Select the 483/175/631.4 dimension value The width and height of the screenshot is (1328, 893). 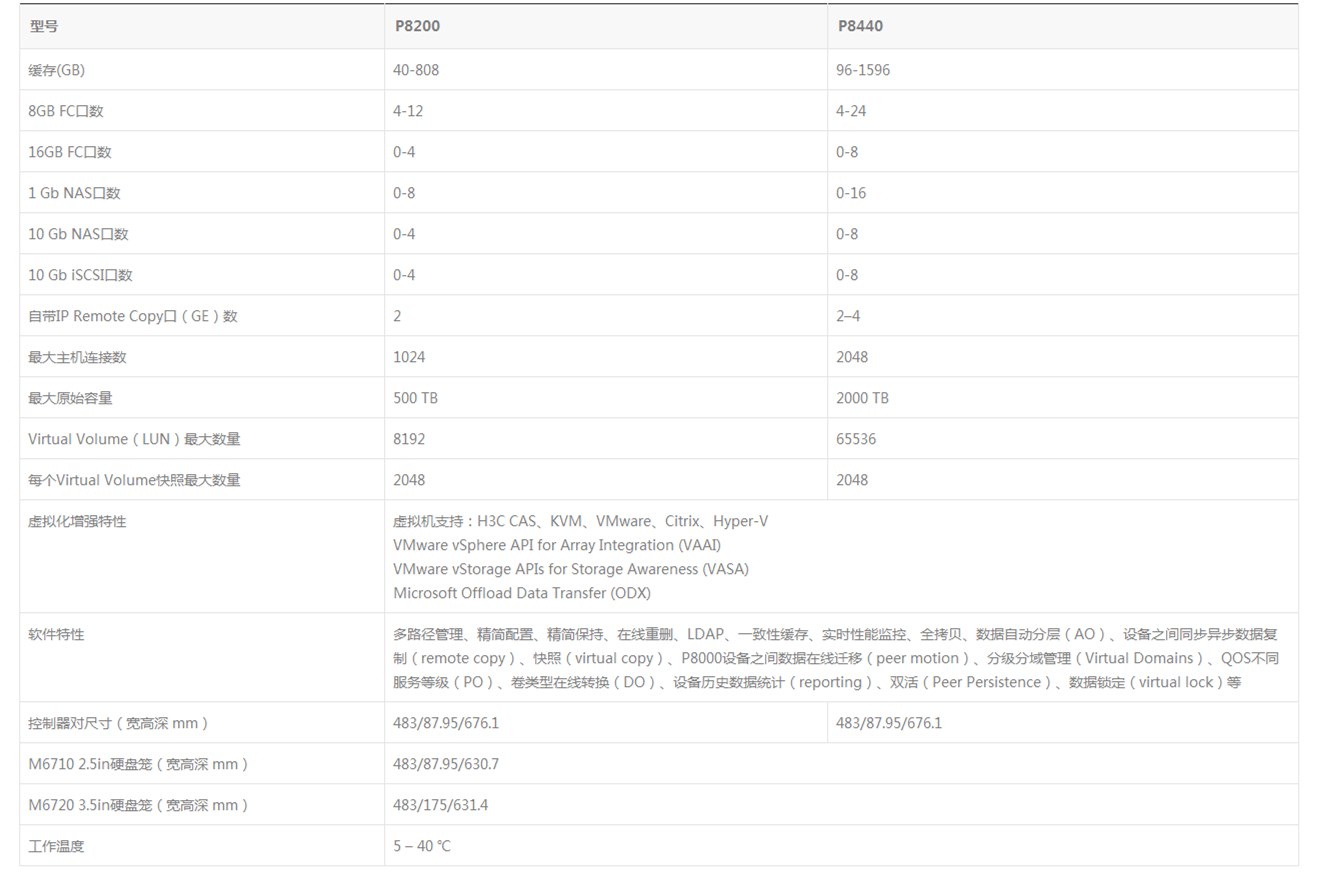point(440,805)
